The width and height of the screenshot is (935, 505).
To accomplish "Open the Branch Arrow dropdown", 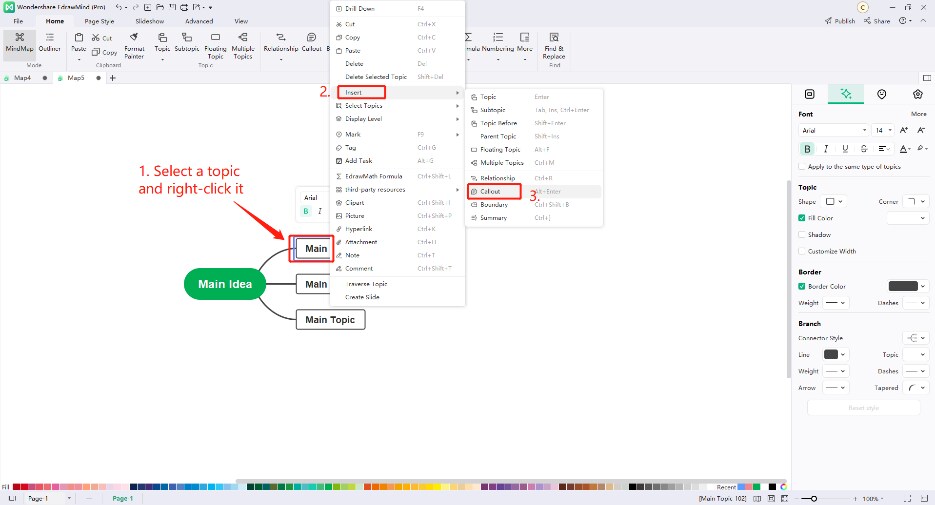I will click(835, 388).
